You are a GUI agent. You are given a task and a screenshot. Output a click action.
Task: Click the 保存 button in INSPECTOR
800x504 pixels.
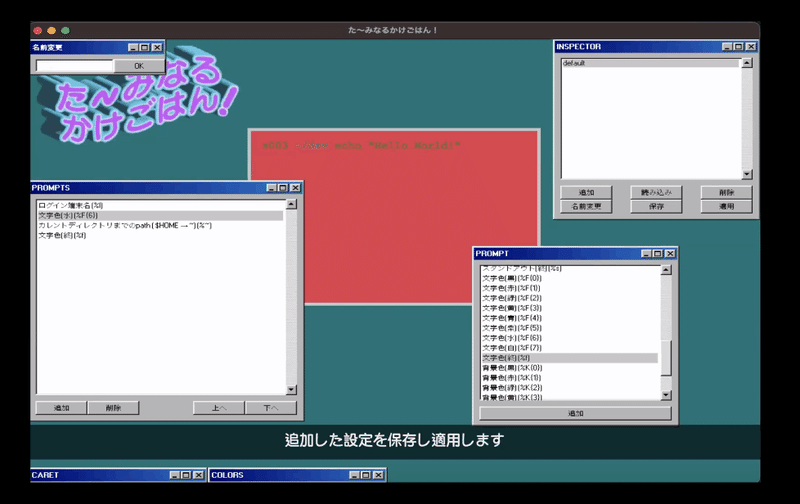click(656, 207)
